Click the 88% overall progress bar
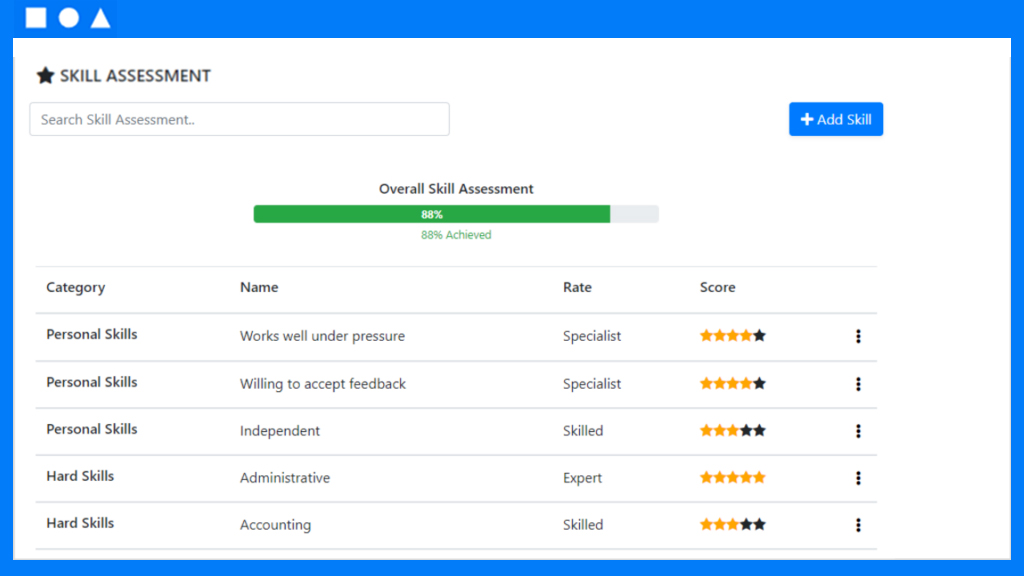The image size is (1024, 576). coord(456,214)
